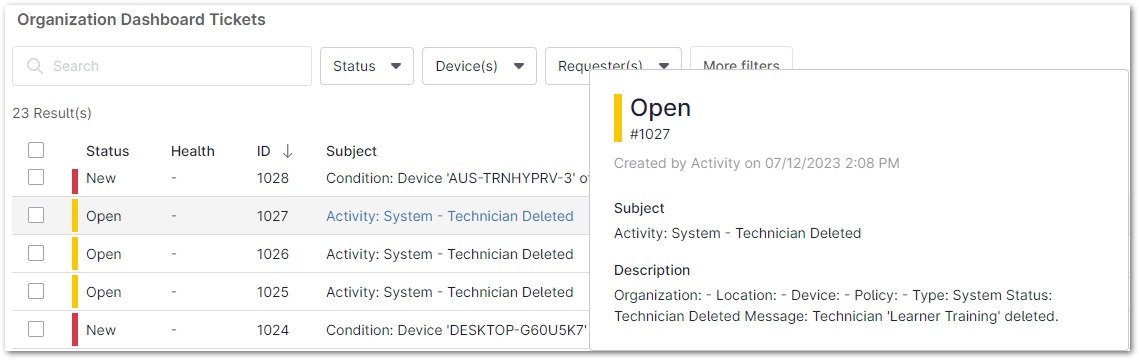Click the Subject column header
1139x360 pixels.
point(352,151)
